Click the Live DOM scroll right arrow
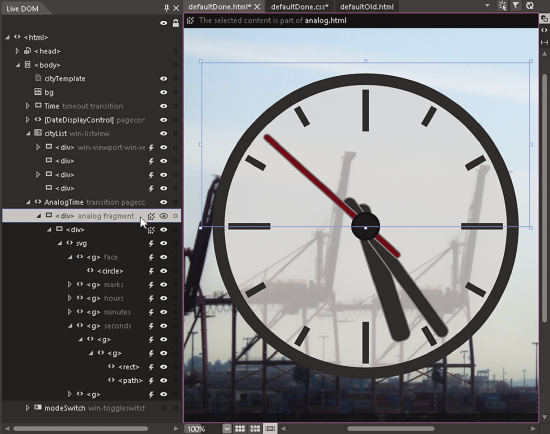 (176, 428)
